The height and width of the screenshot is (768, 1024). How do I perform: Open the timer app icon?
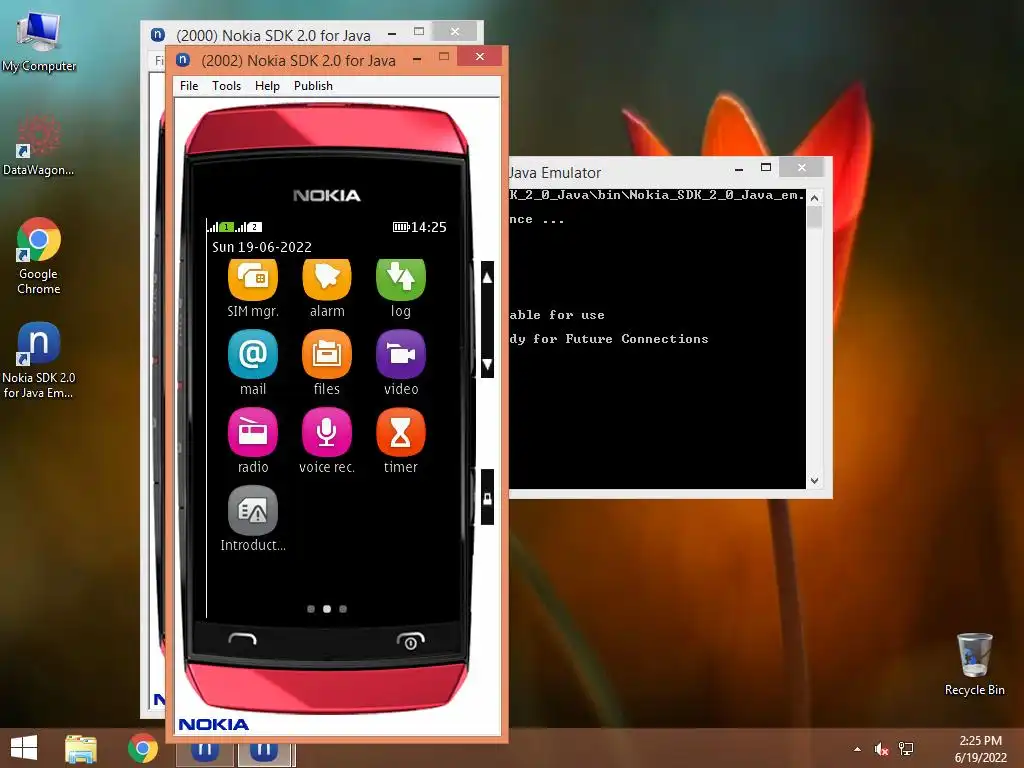click(x=400, y=432)
